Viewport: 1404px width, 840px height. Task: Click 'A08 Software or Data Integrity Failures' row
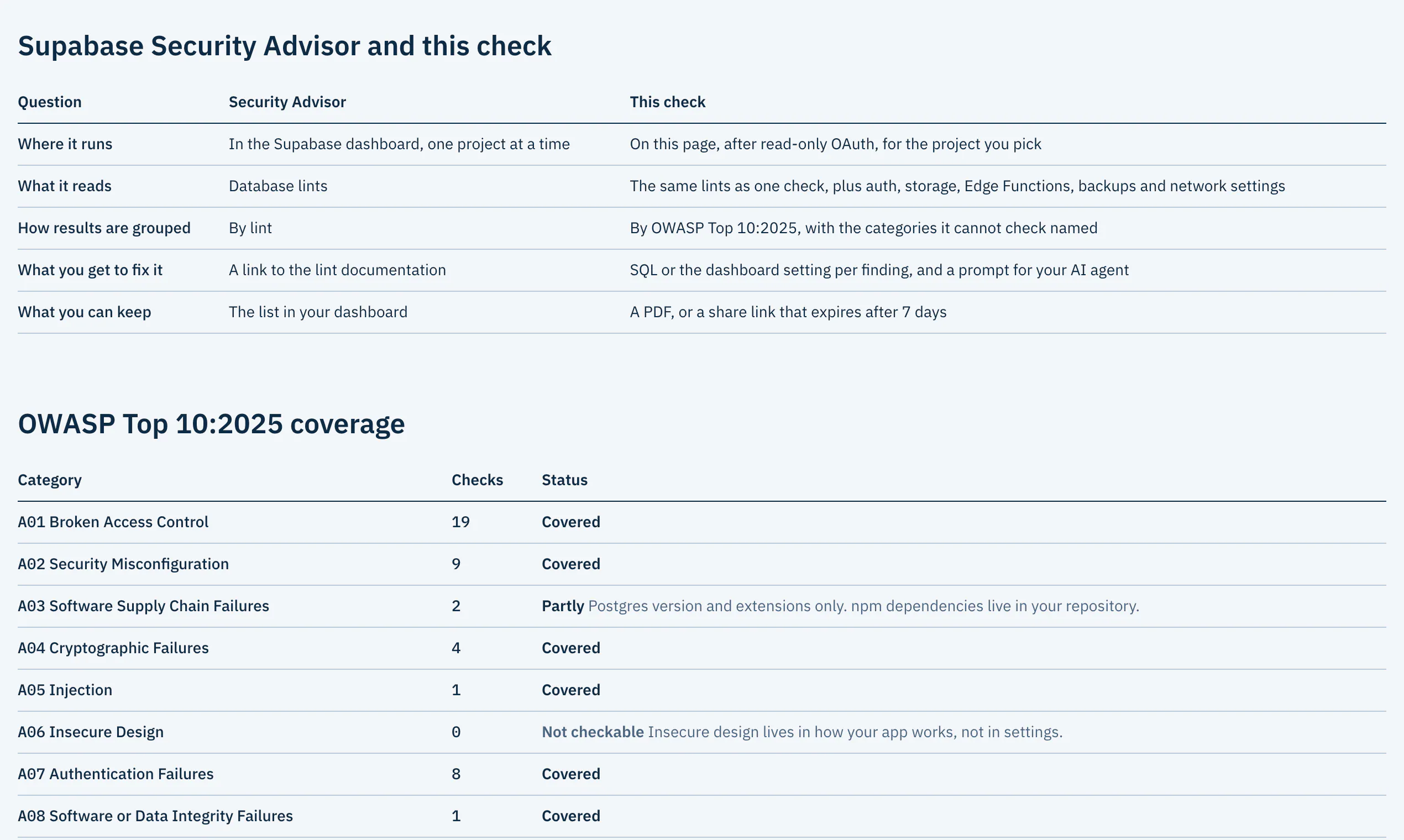click(702, 816)
